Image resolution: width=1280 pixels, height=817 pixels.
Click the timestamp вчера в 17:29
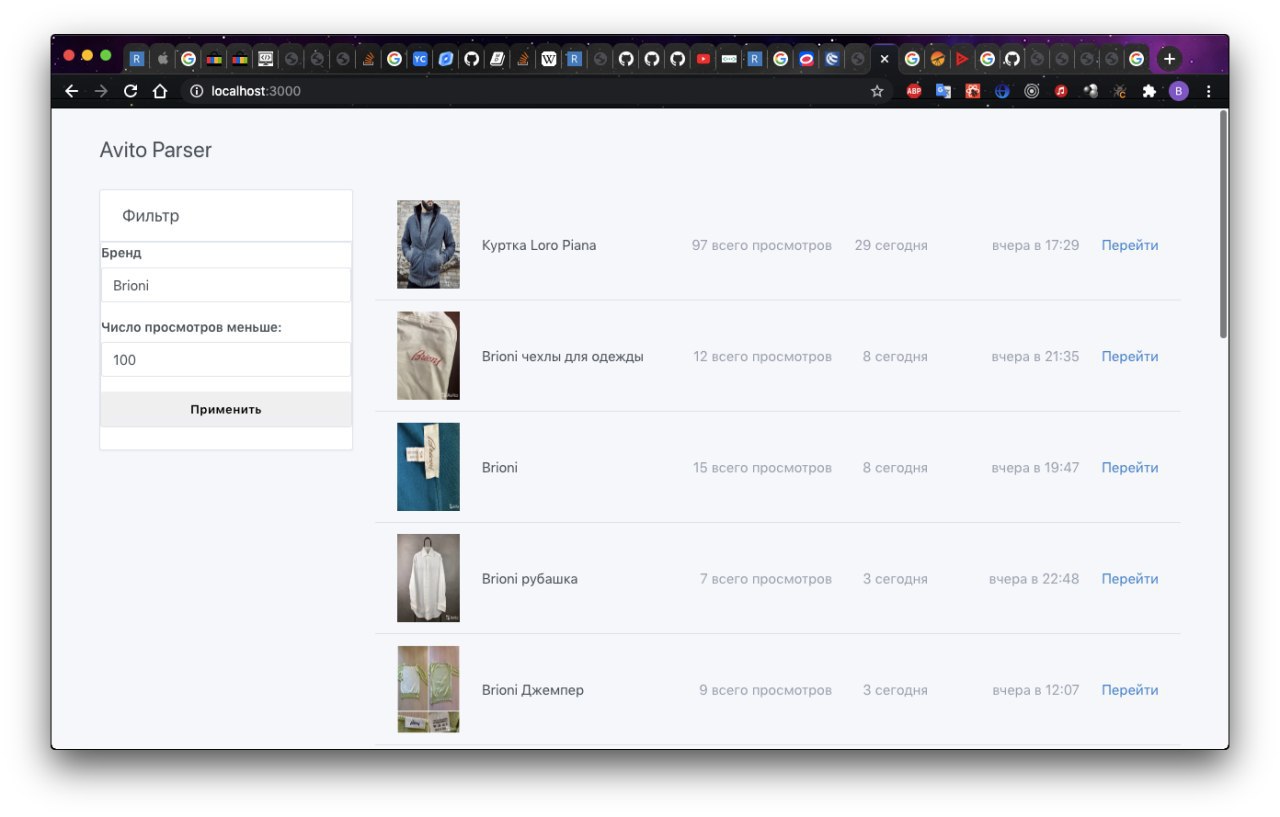(x=1035, y=245)
